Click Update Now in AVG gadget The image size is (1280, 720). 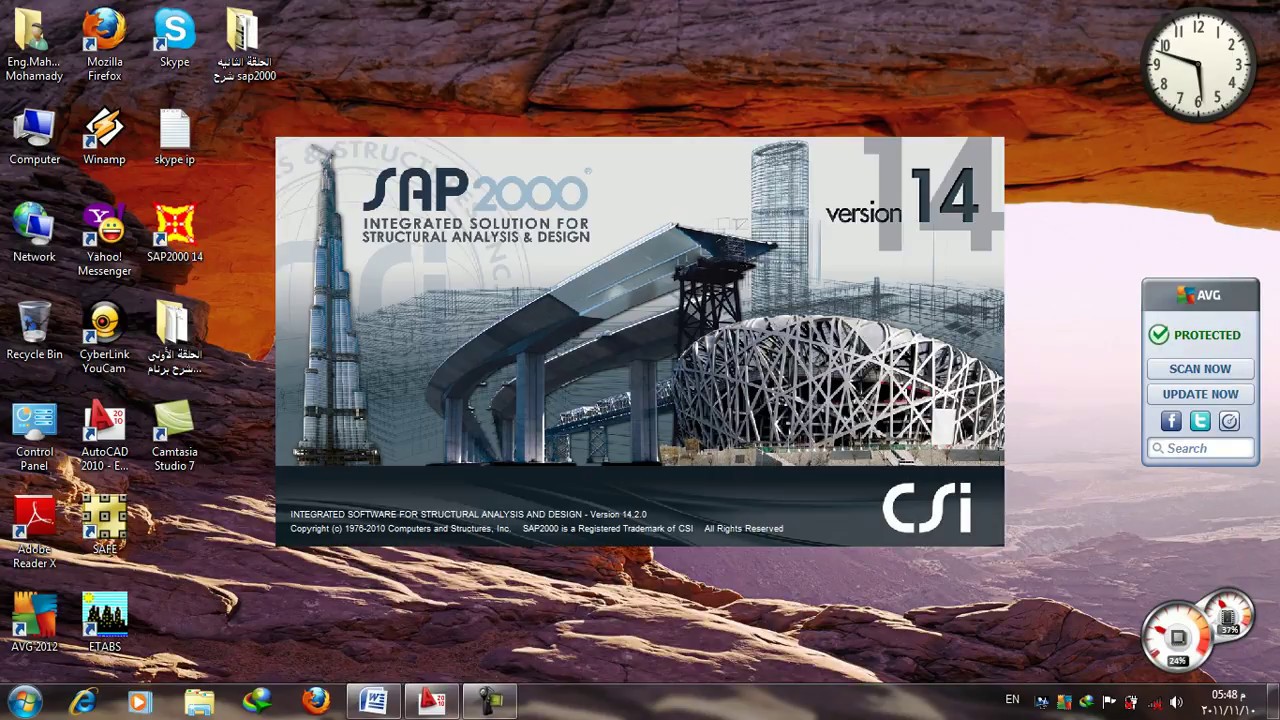click(x=1200, y=394)
